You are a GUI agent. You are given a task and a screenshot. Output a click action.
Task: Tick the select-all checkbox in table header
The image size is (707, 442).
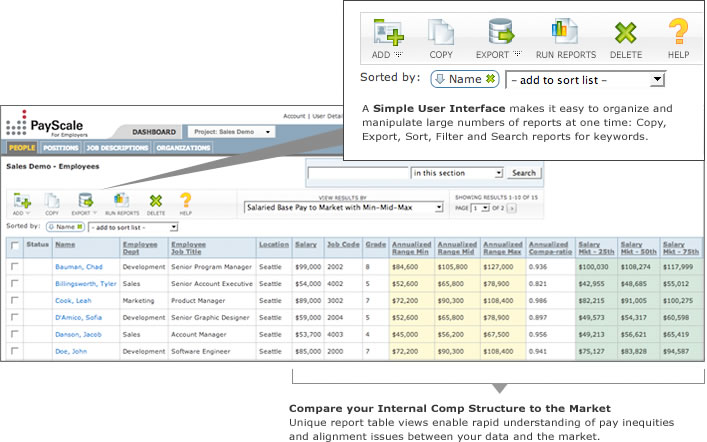pos(15,245)
